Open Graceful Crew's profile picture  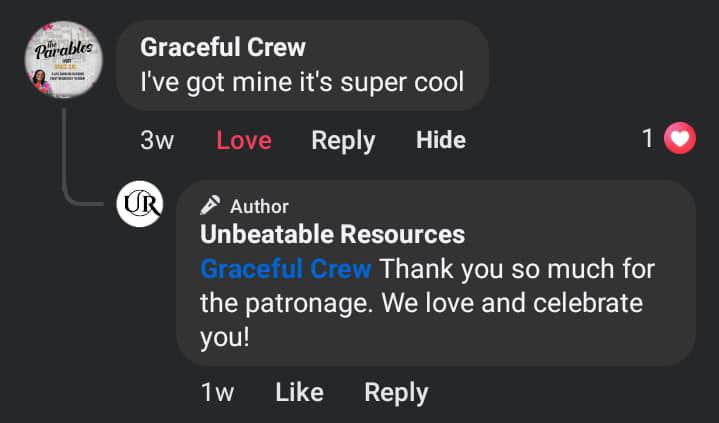click(63, 60)
